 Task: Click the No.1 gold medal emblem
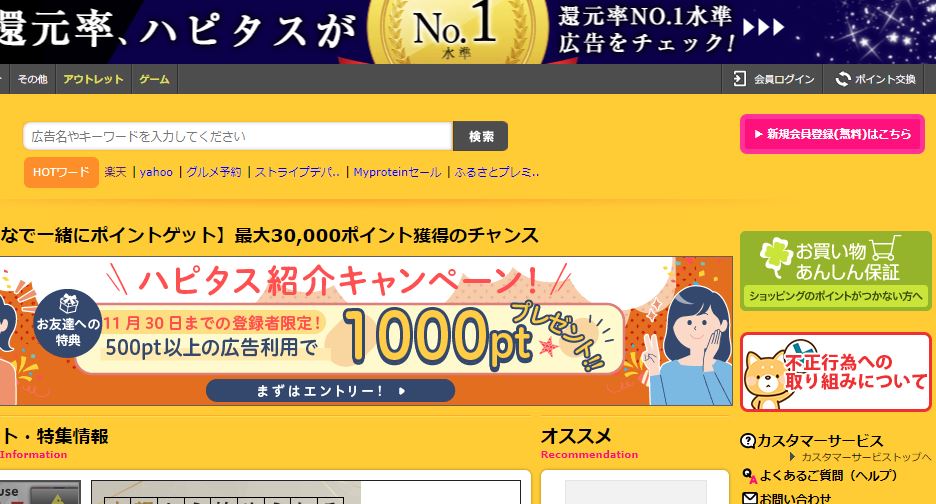[457, 31]
